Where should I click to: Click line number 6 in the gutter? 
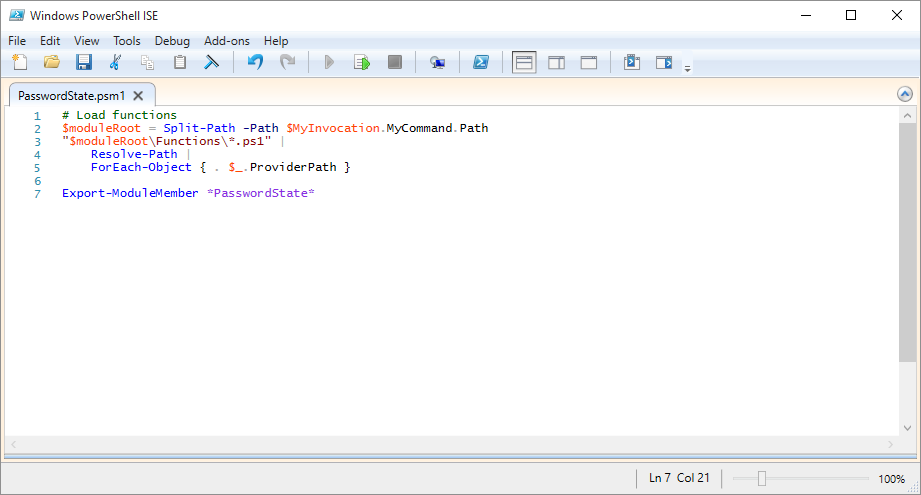pyautogui.click(x=37, y=180)
